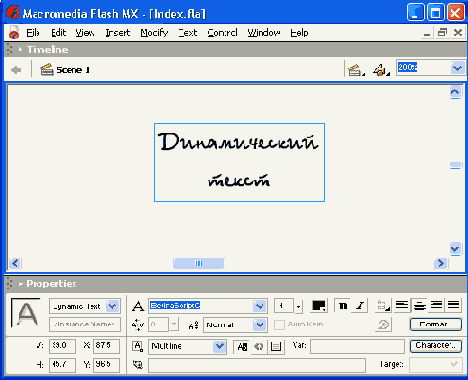Open the Edit Scene button
Viewport: 468px width, 380px height.
[356, 70]
